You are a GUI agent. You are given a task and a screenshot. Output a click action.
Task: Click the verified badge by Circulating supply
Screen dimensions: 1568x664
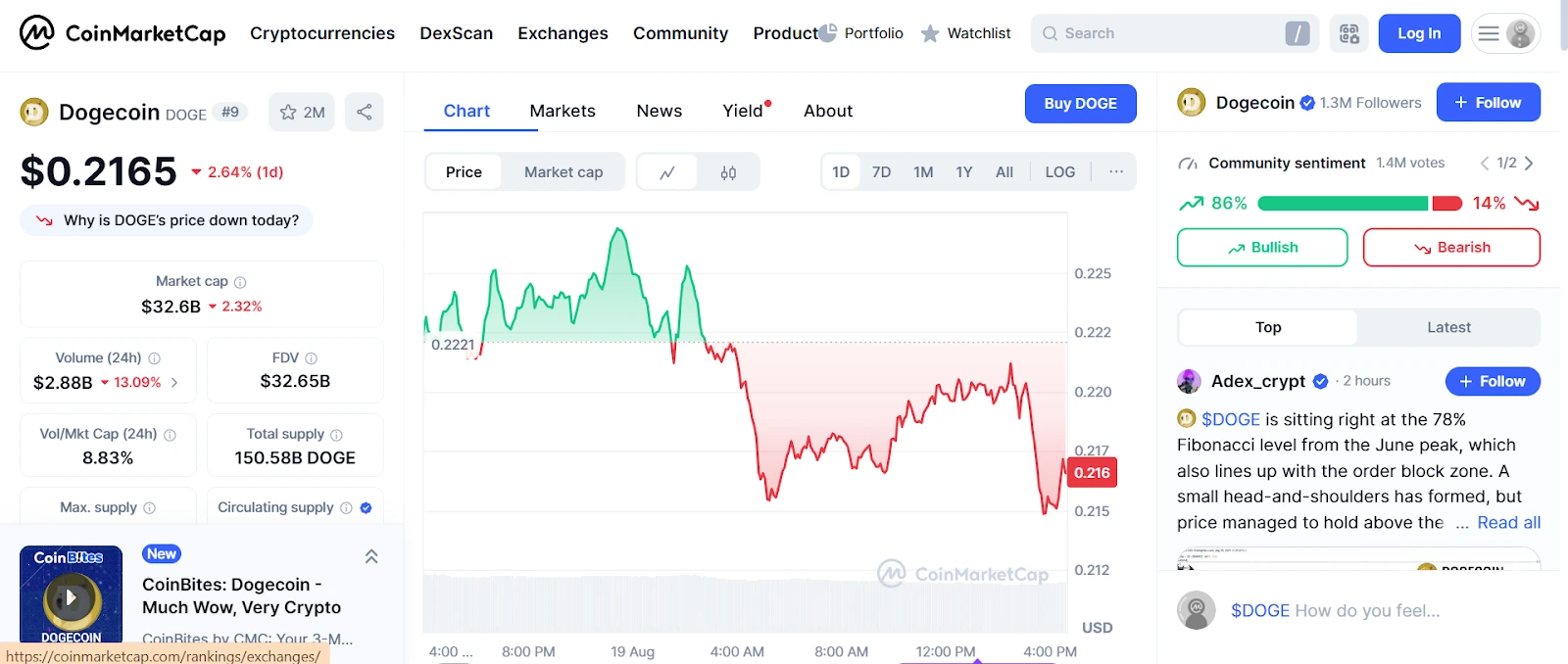(x=366, y=508)
